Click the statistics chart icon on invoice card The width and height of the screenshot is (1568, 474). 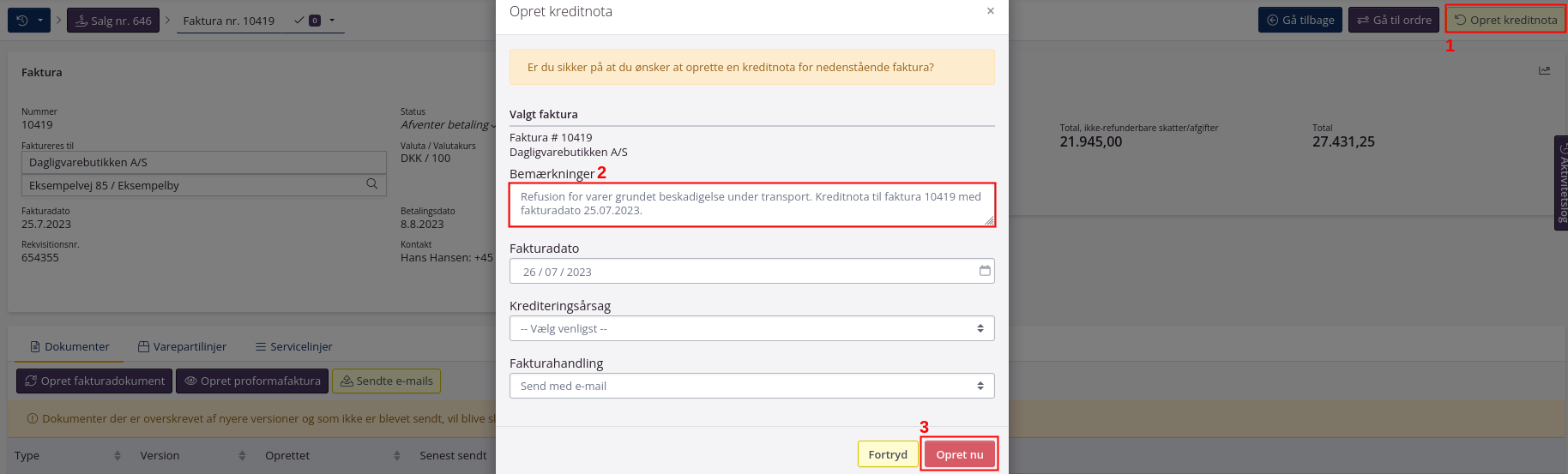click(x=1544, y=70)
